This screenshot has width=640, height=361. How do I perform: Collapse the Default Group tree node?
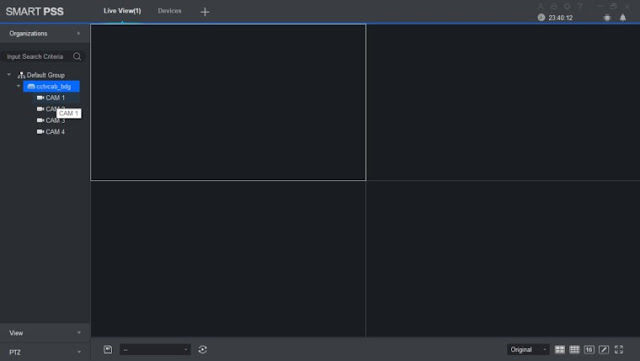pos(9,75)
